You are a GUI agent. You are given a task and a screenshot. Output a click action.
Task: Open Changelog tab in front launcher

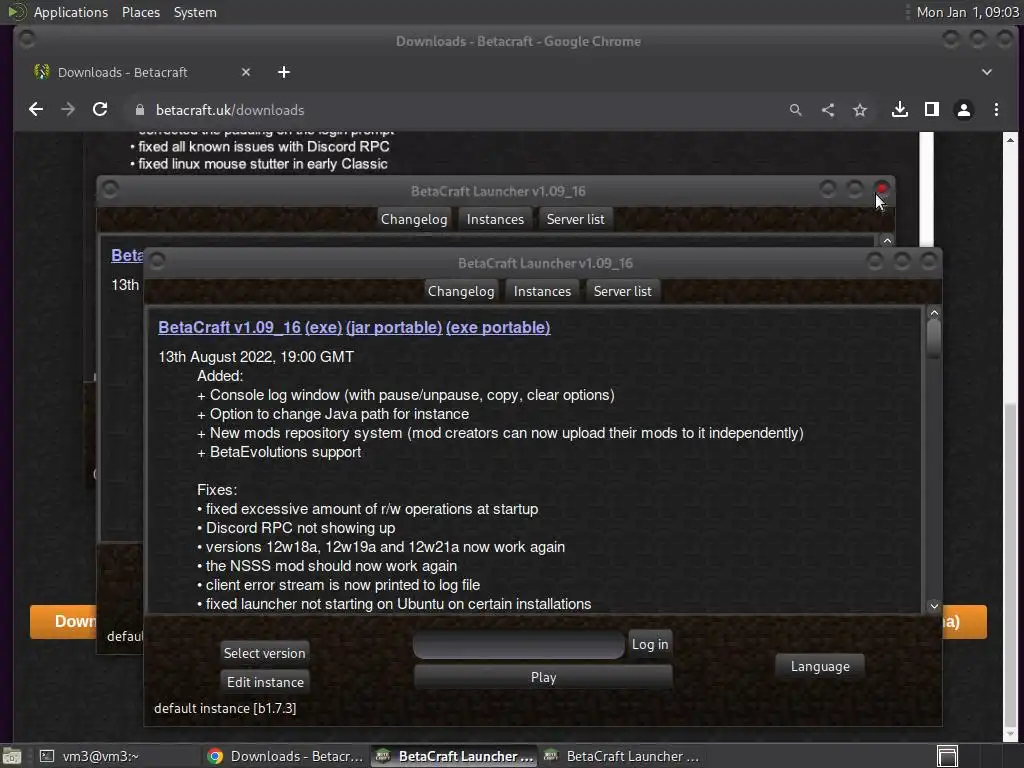[461, 291]
